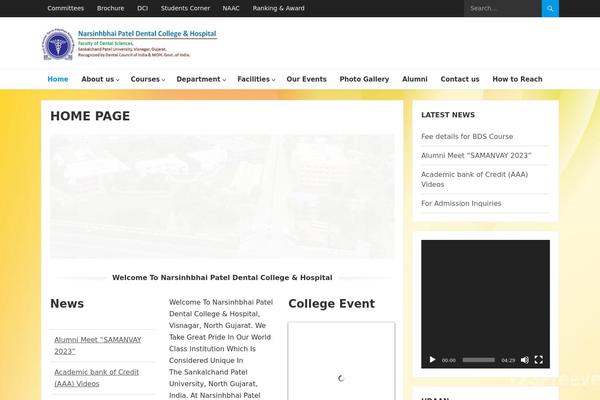Expand the About us dropdown menu
The width and height of the screenshot is (600, 400).
point(100,79)
